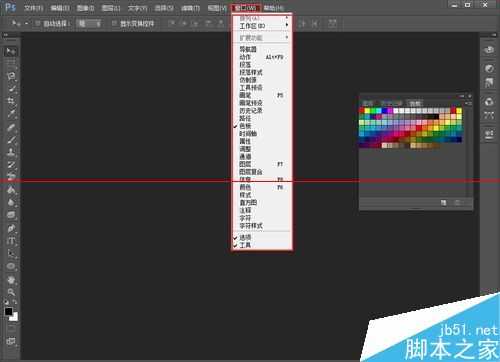Select the Pen tool

[11, 229]
